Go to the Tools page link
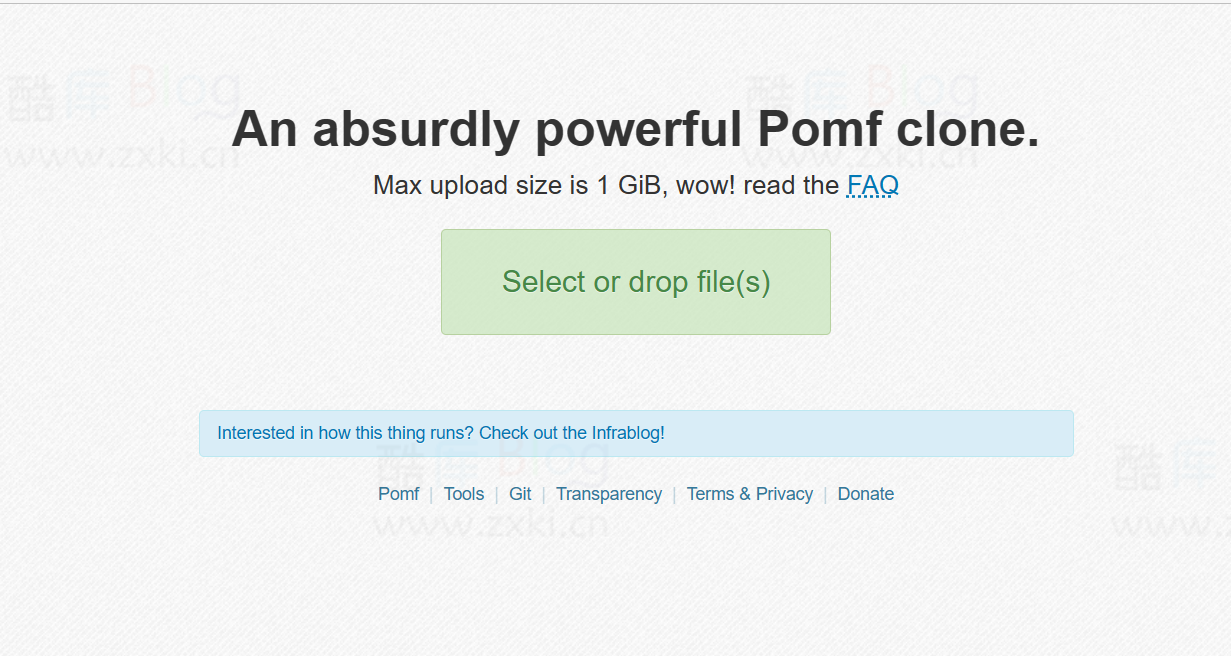 [464, 494]
